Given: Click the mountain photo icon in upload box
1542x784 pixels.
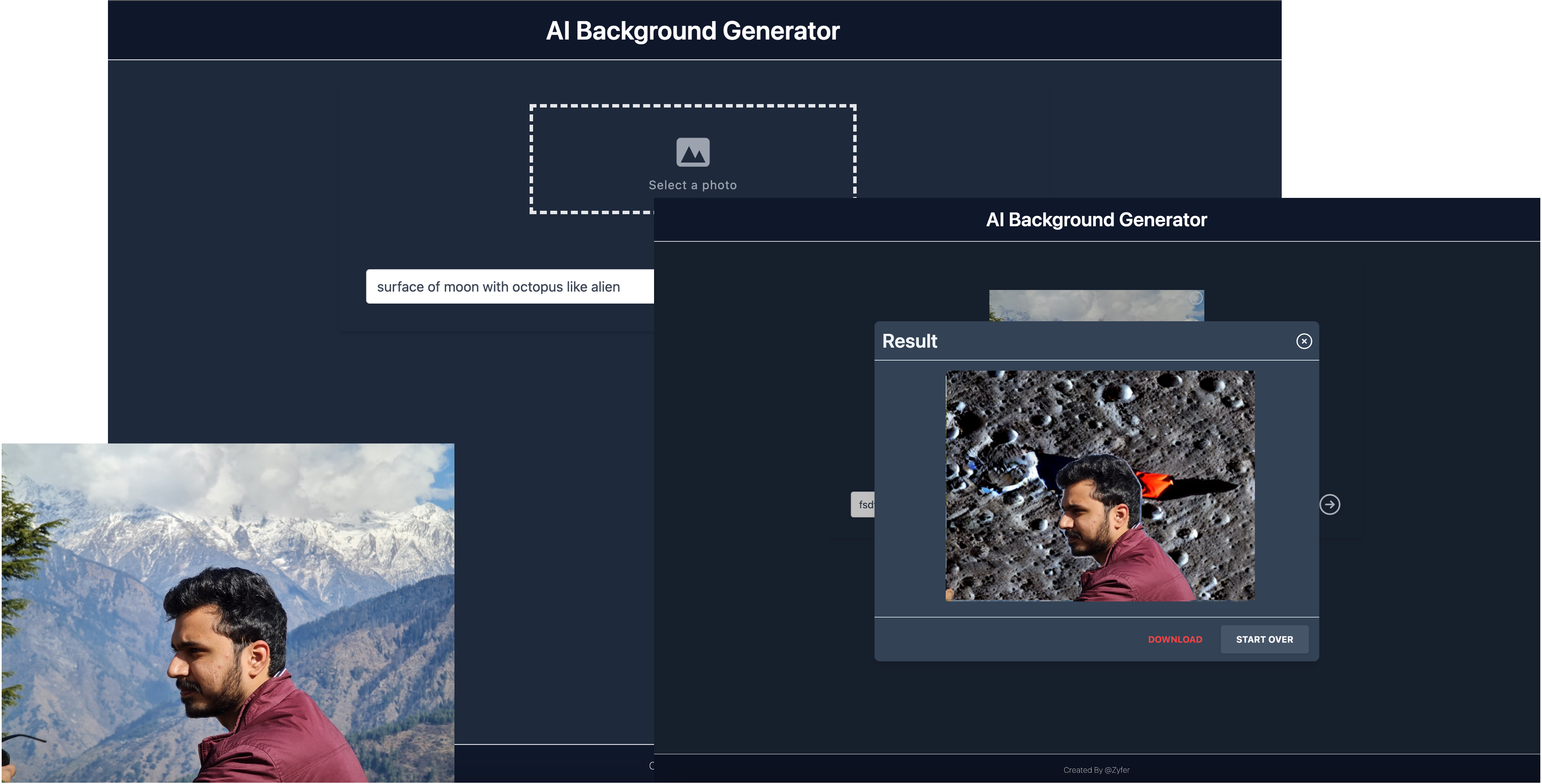Looking at the screenshot, I should coord(693,153).
